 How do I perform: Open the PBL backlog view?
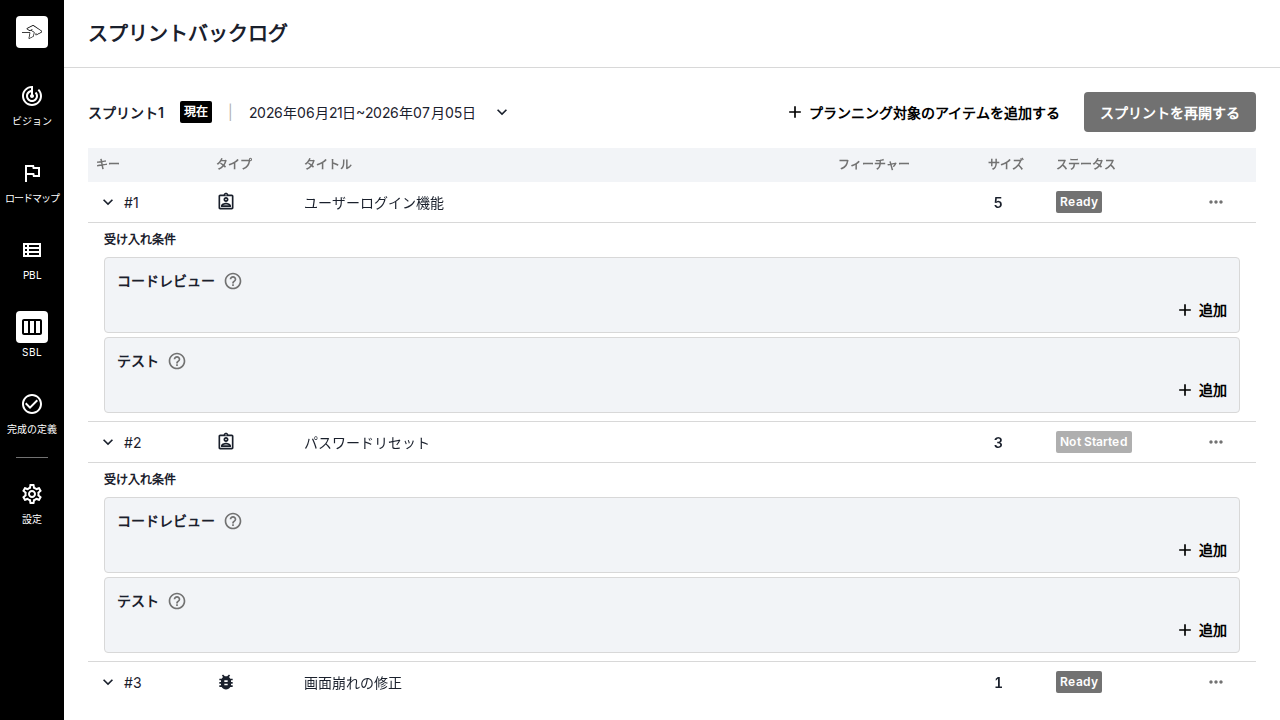pos(32,260)
